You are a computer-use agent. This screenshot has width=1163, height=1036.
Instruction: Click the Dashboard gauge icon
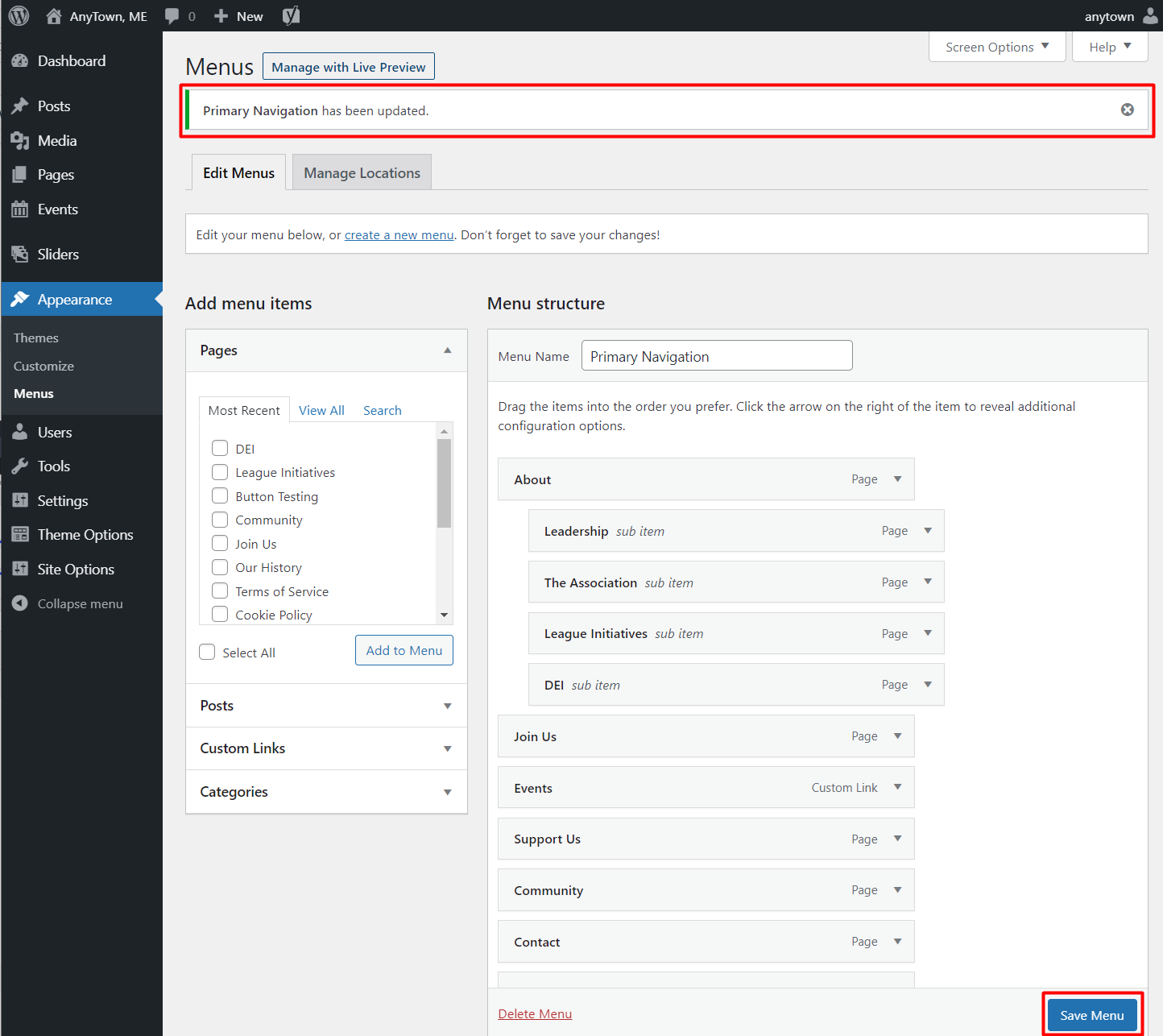pyautogui.click(x=20, y=61)
